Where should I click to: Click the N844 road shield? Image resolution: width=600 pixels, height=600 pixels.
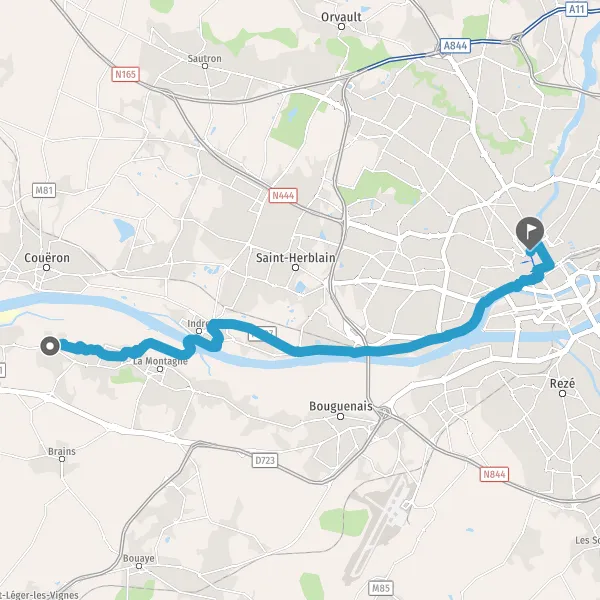494,474
